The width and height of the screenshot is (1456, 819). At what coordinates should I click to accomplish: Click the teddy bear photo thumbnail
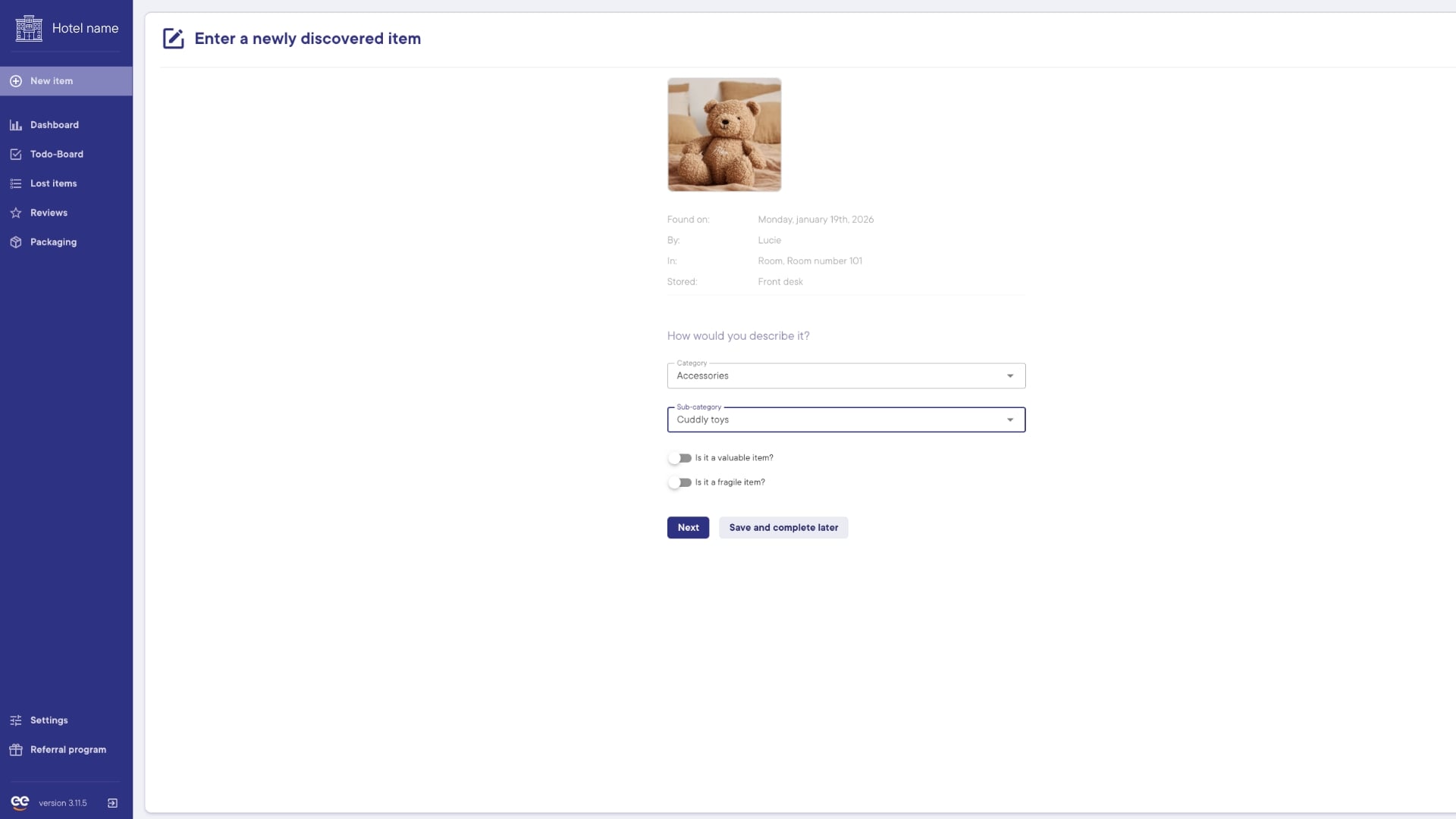(x=724, y=134)
